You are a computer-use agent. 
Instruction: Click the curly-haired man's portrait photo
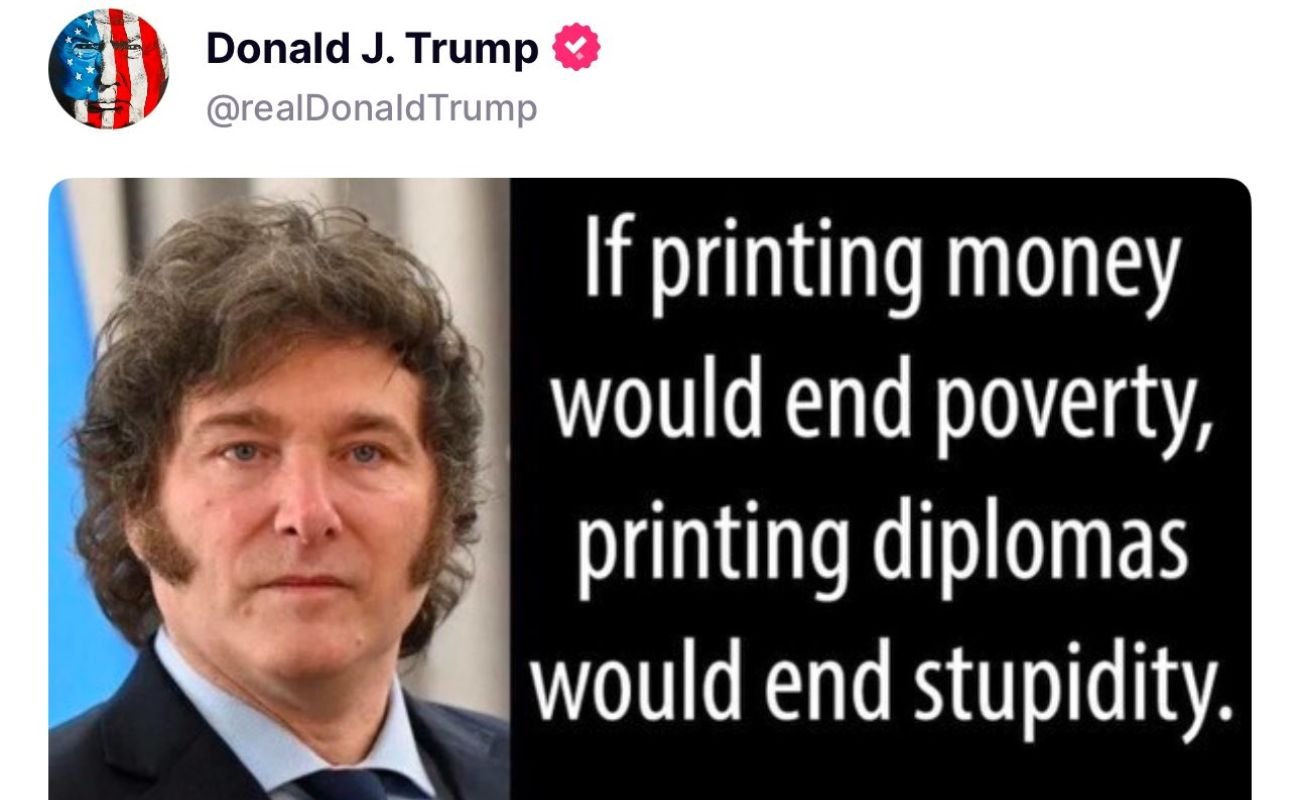click(279, 489)
